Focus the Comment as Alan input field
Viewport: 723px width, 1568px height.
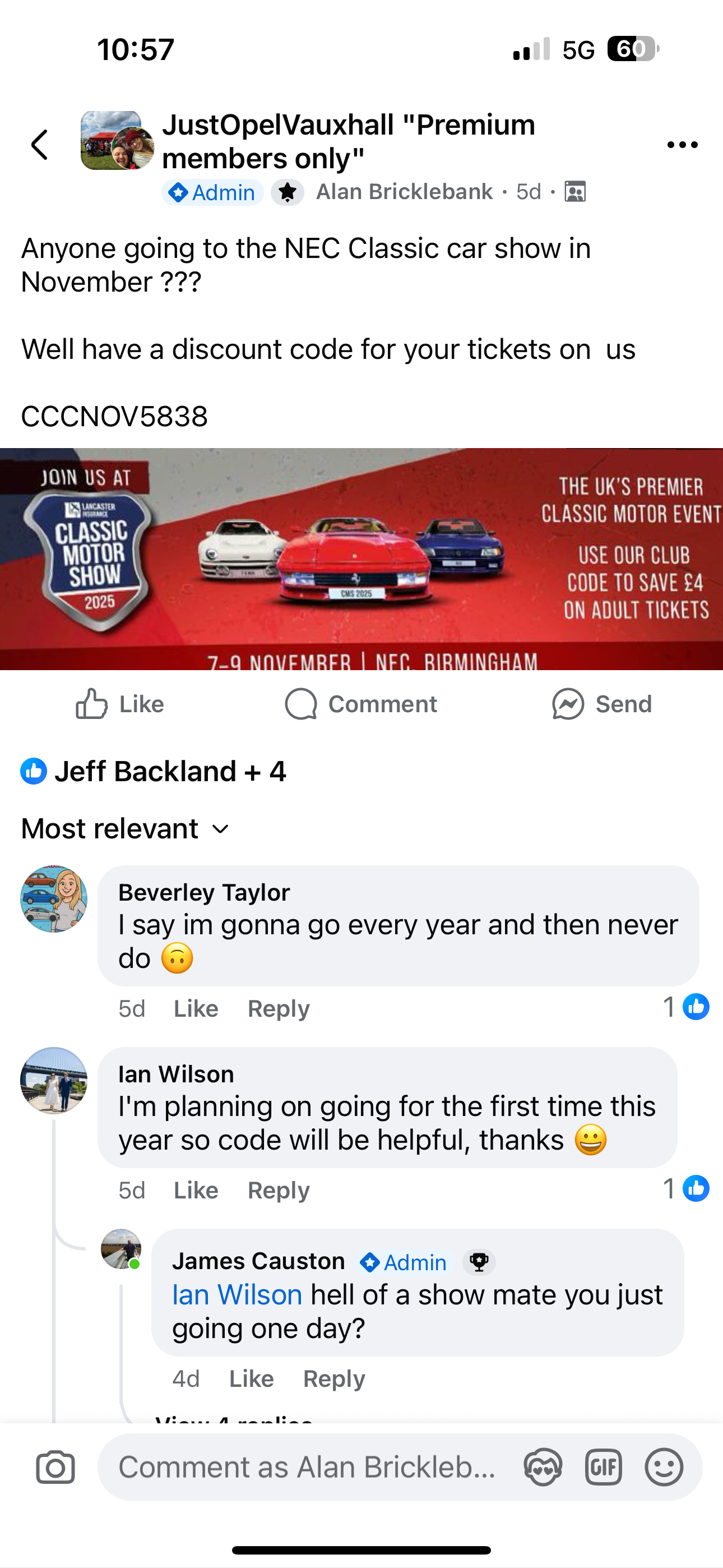307,1467
